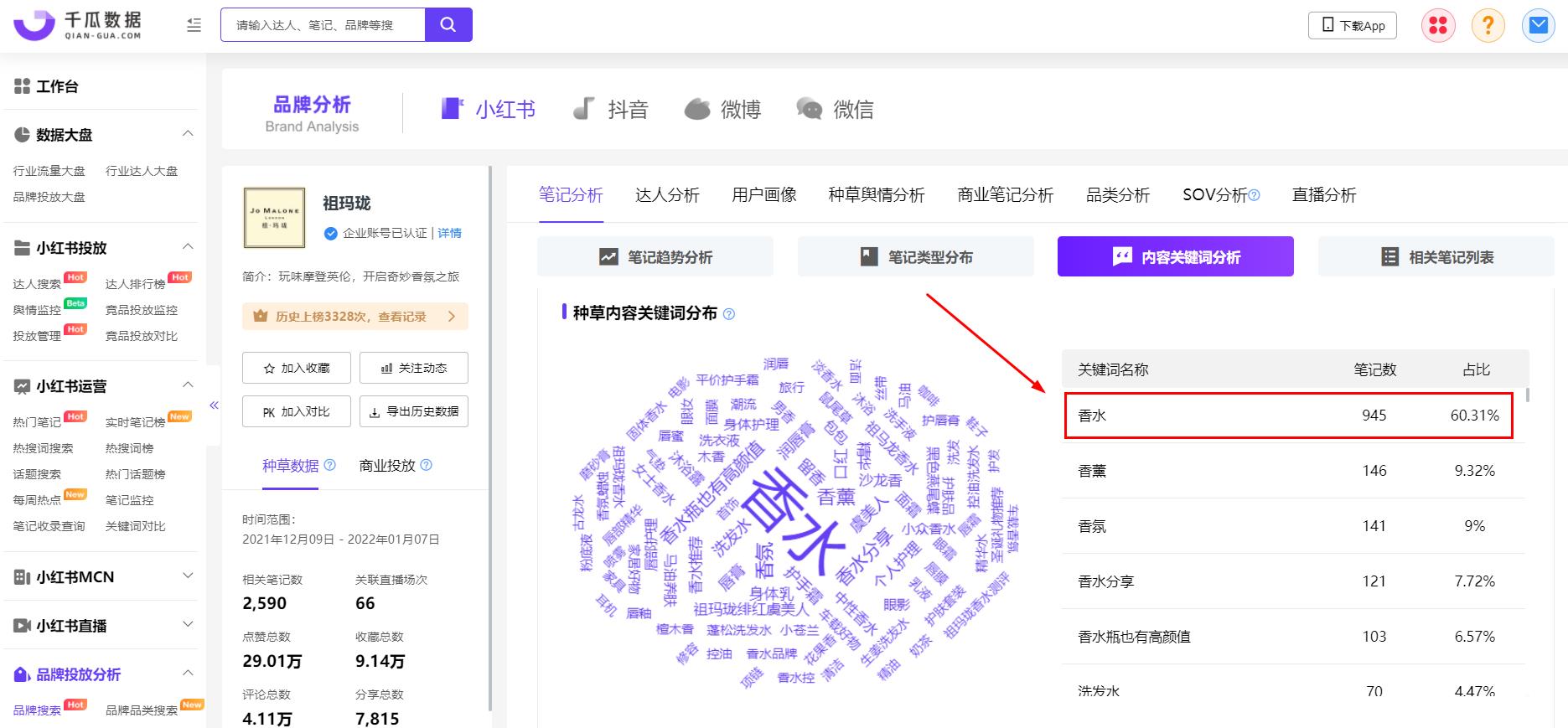Open 热门话题榜

coord(135,474)
